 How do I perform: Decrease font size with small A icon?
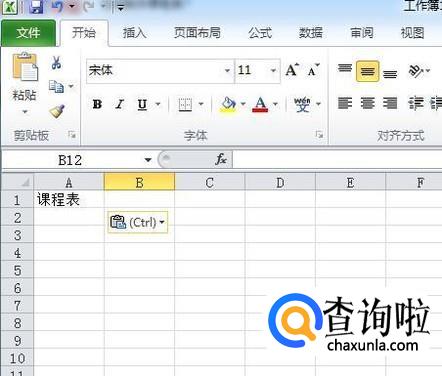coord(313,70)
